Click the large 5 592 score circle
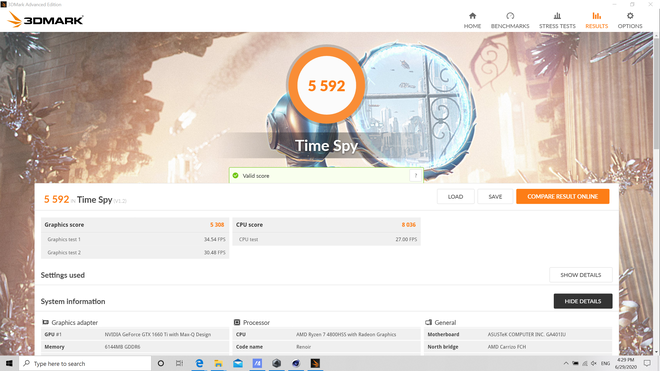The width and height of the screenshot is (660, 371). click(326, 85)
